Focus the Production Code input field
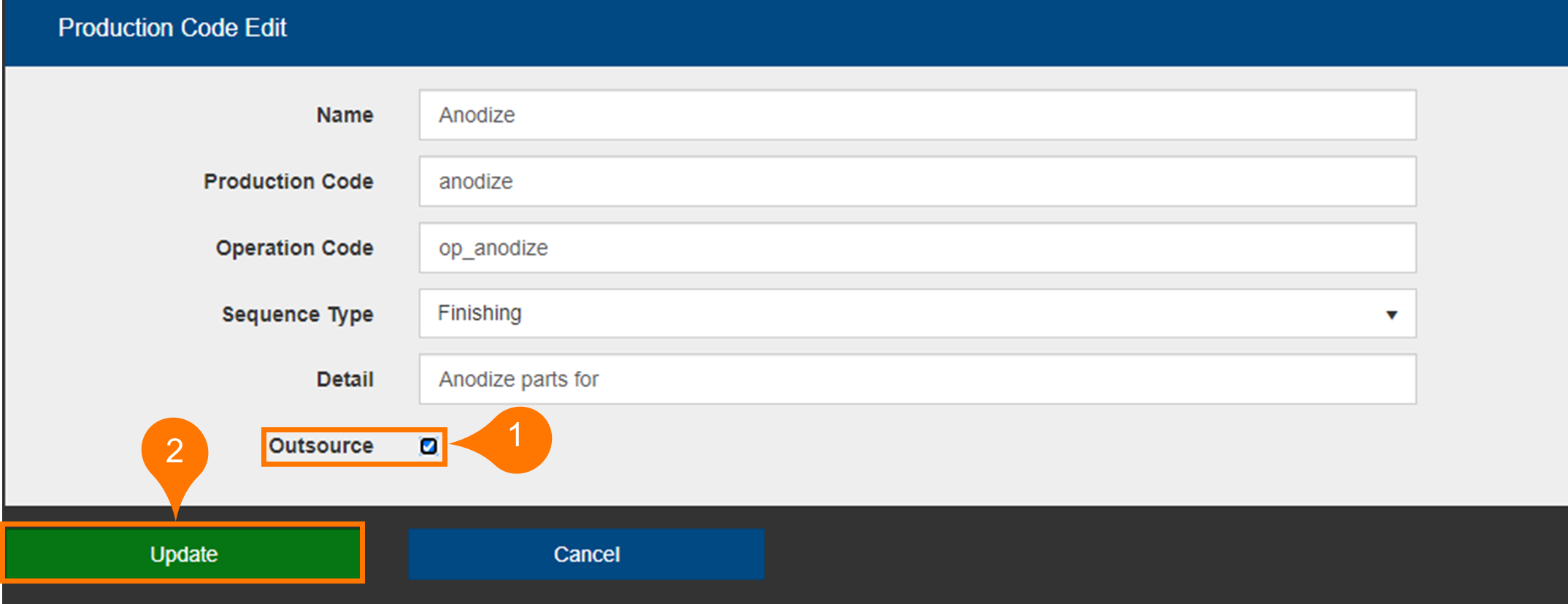 pyautogui.click(x=916, y=181)
